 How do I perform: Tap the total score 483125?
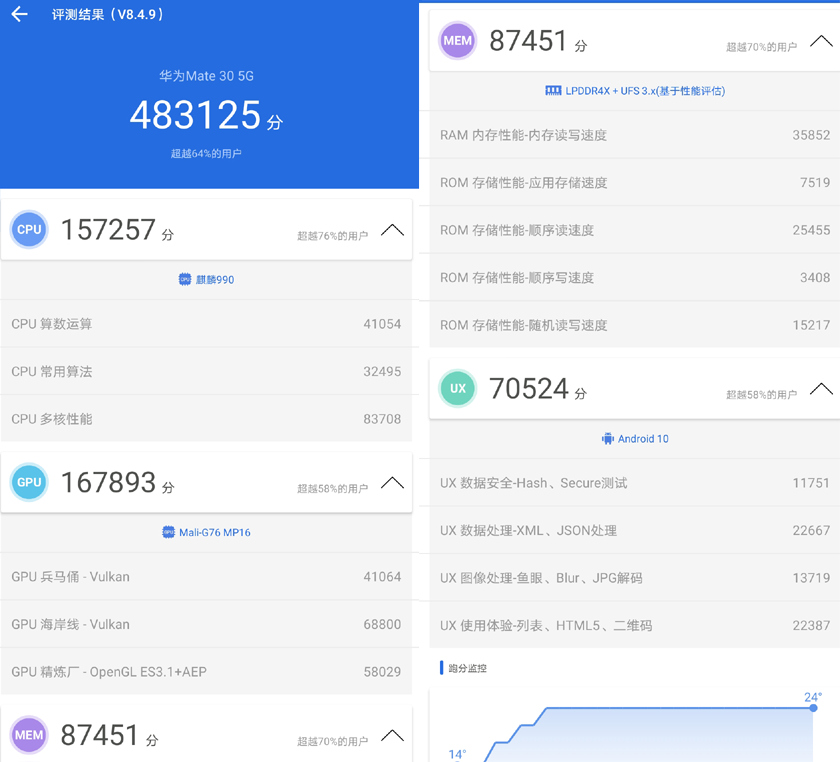coord(195,115)
